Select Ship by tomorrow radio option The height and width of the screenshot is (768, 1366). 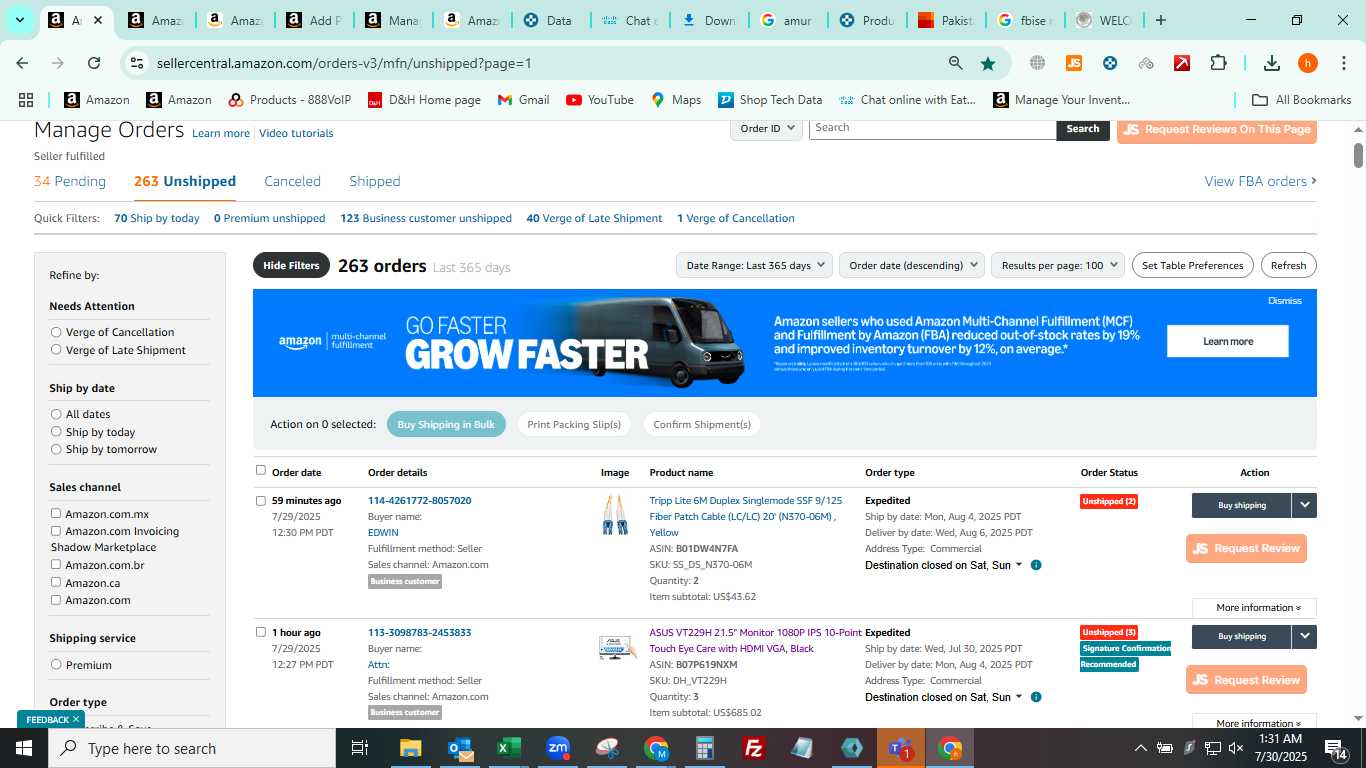(56, 449)
